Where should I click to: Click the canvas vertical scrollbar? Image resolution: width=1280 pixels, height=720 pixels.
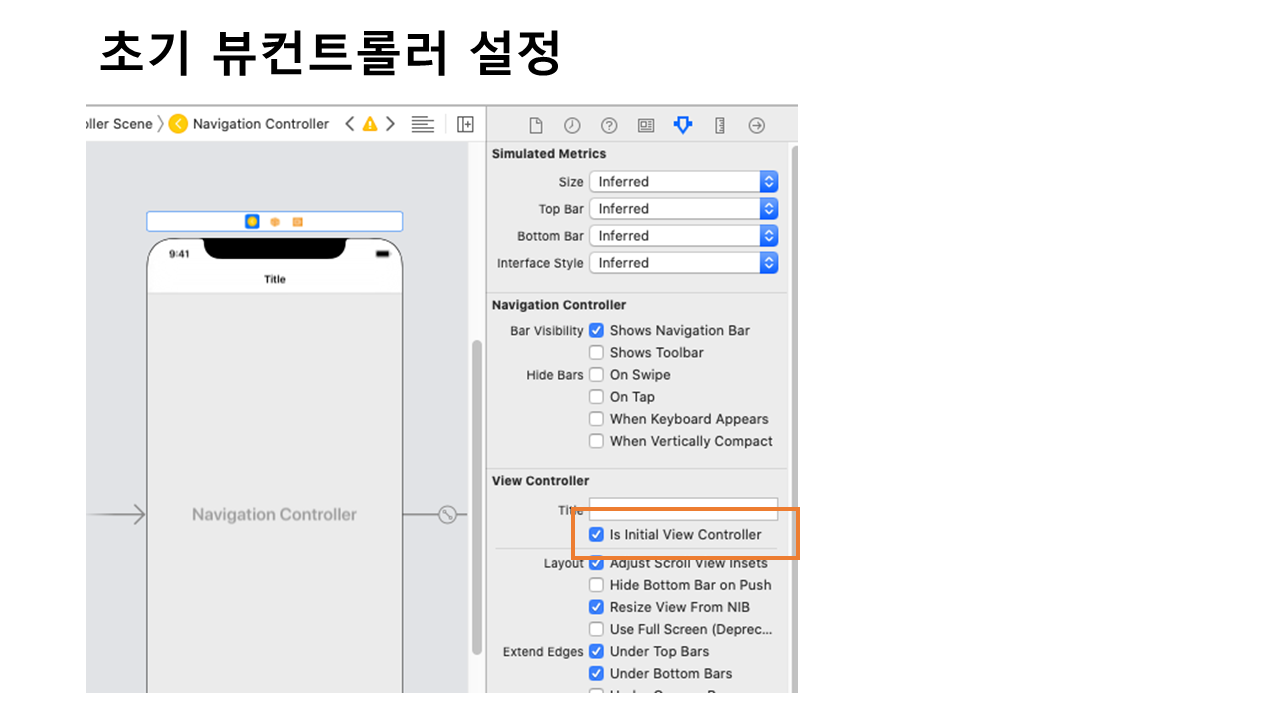click(477, 500)
